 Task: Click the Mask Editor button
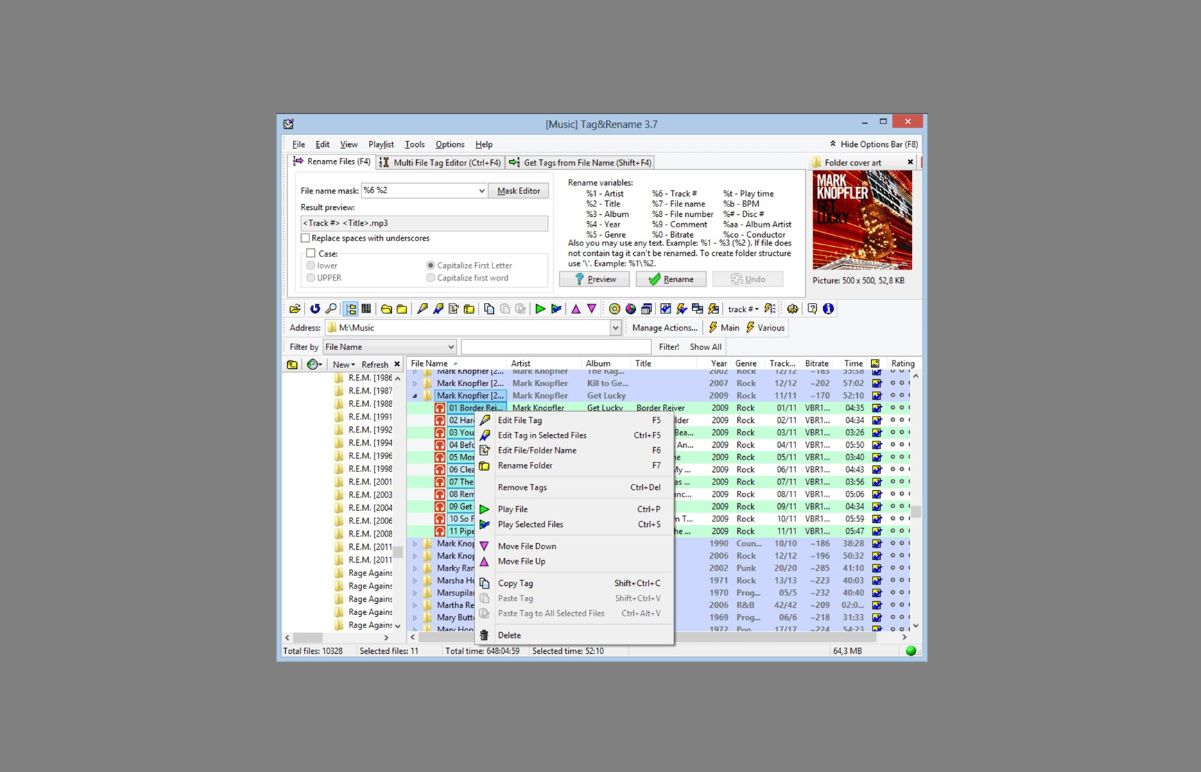click(x=518, y=191)
